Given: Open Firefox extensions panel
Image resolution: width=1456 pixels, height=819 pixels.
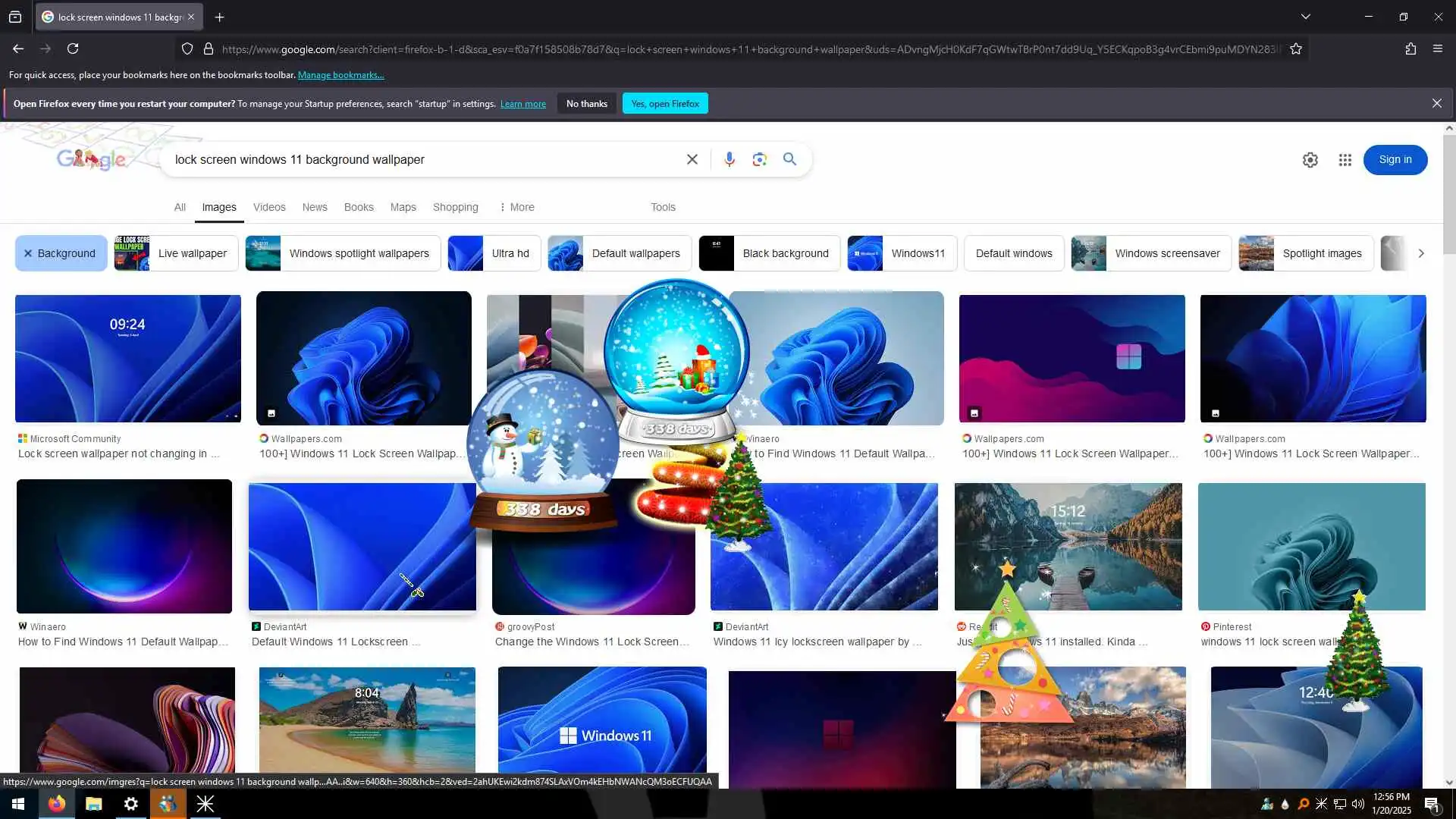Looking at the screenshot, I should click(x=1410, y=49).
